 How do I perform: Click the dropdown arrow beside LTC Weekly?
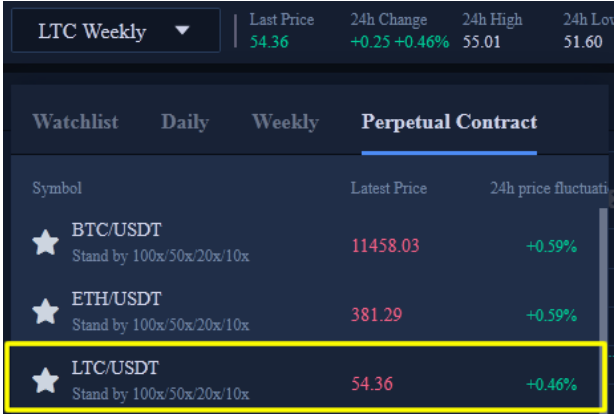pyautogui.click(x=182, y=30)
